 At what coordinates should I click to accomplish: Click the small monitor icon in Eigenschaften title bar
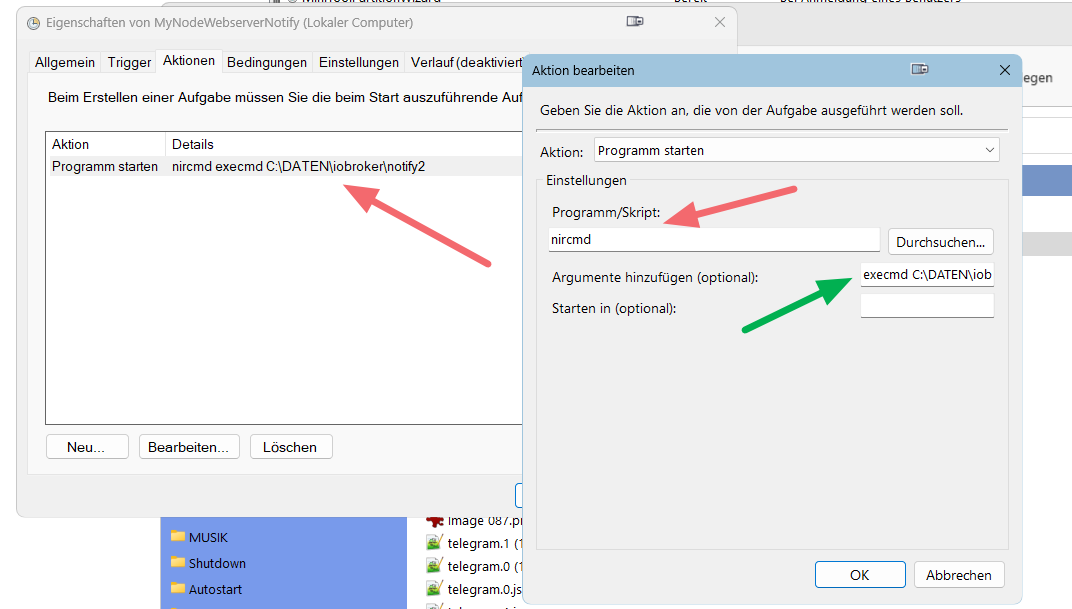[x=635, y=21]
